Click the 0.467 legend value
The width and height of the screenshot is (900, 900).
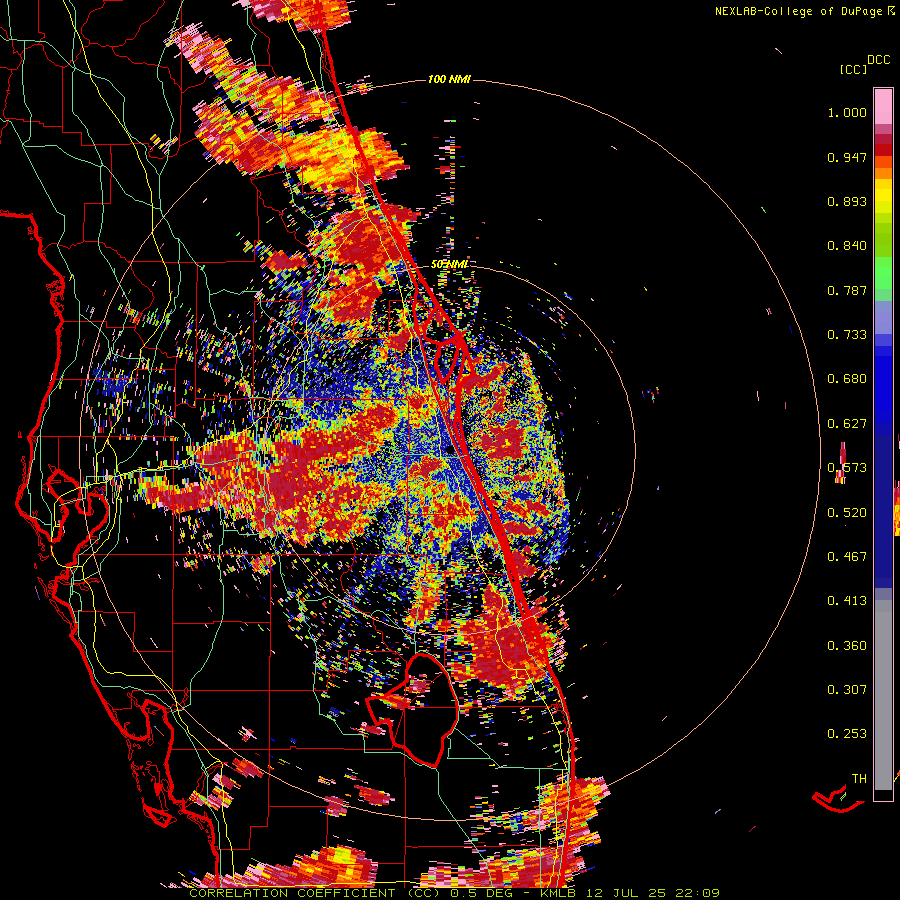[847, 557]
